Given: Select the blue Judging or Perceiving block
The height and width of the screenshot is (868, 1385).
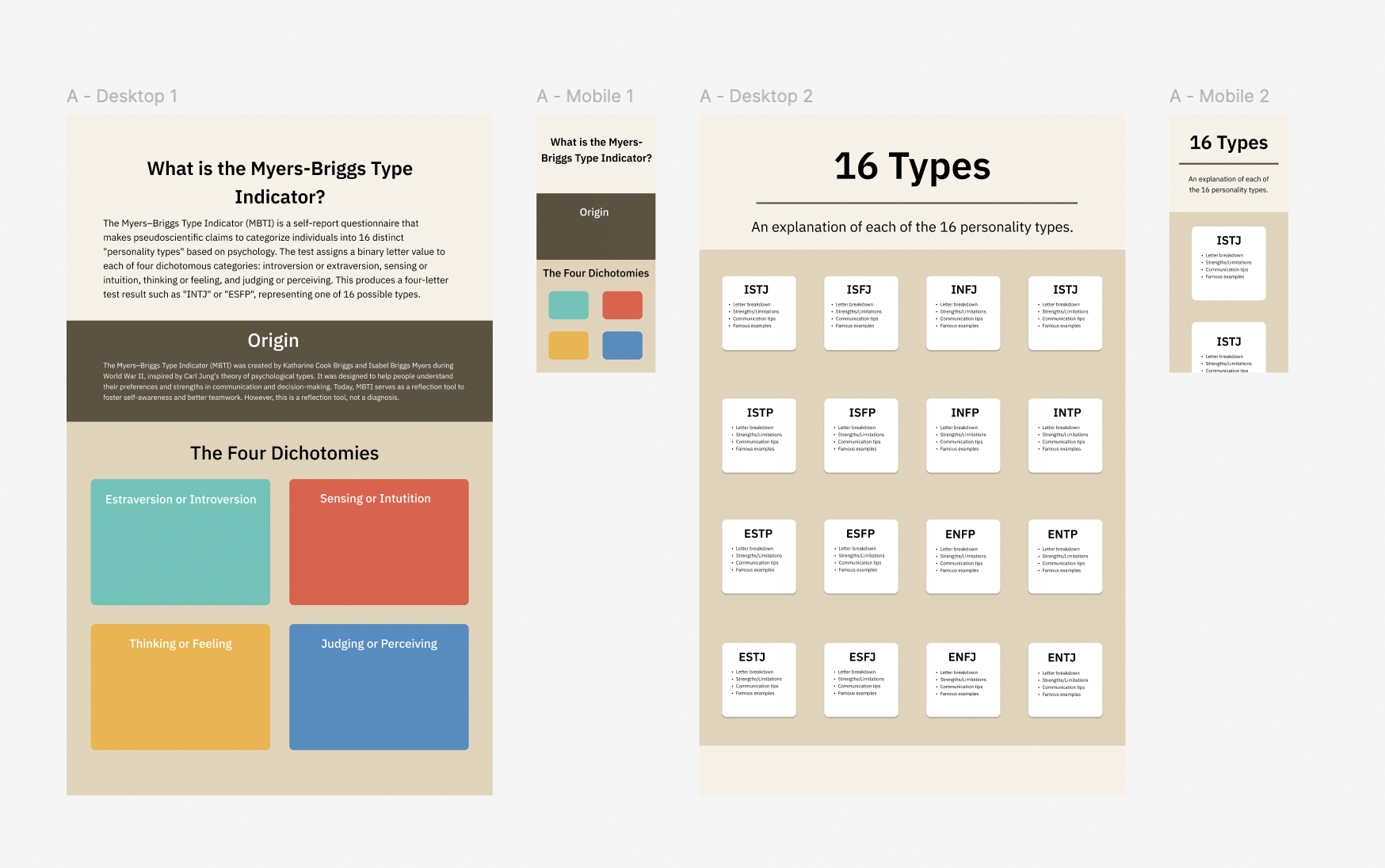Looking at the screenshot, I should point(379,687).
